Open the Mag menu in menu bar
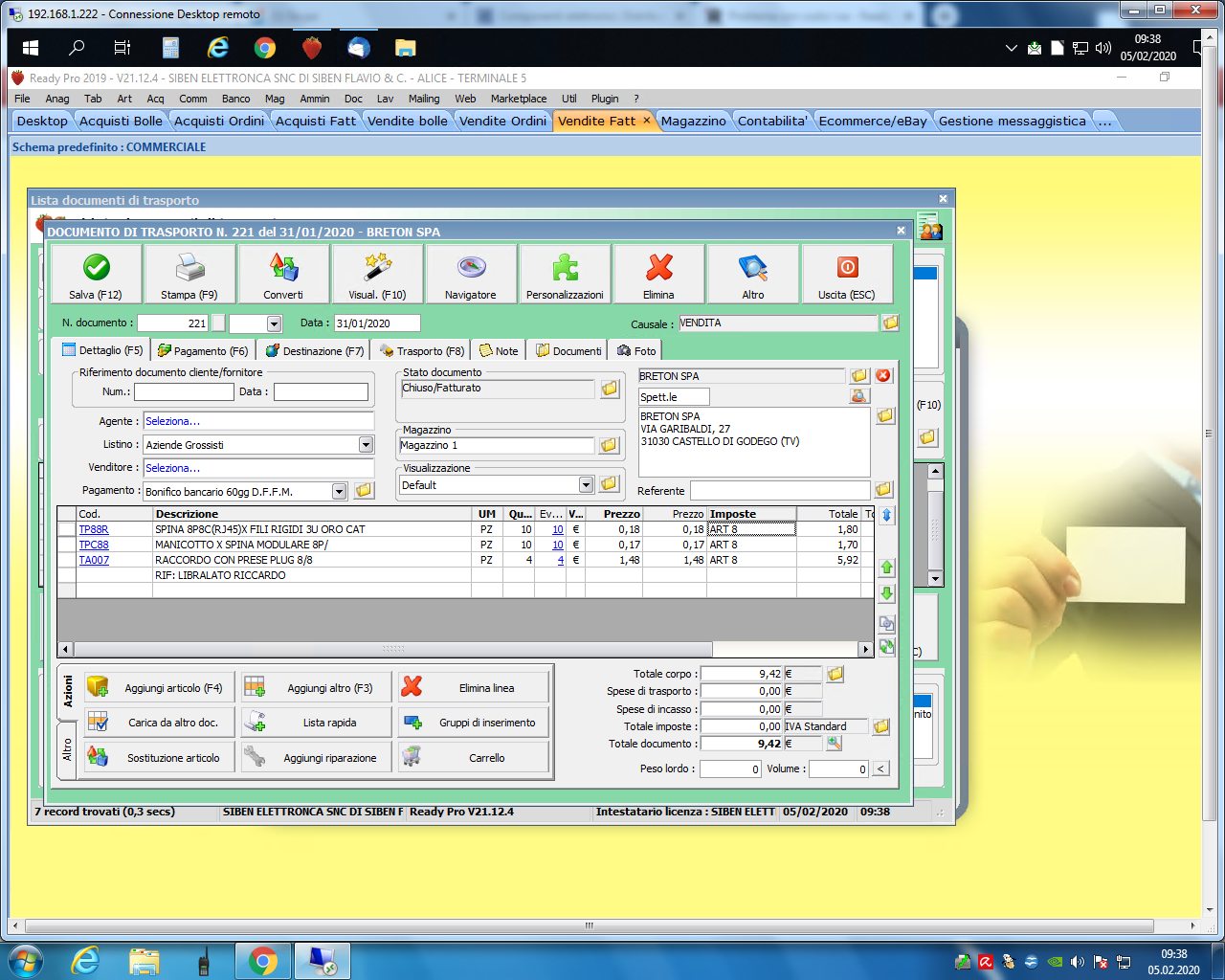The image size is (1225, 980). (275, 99)
